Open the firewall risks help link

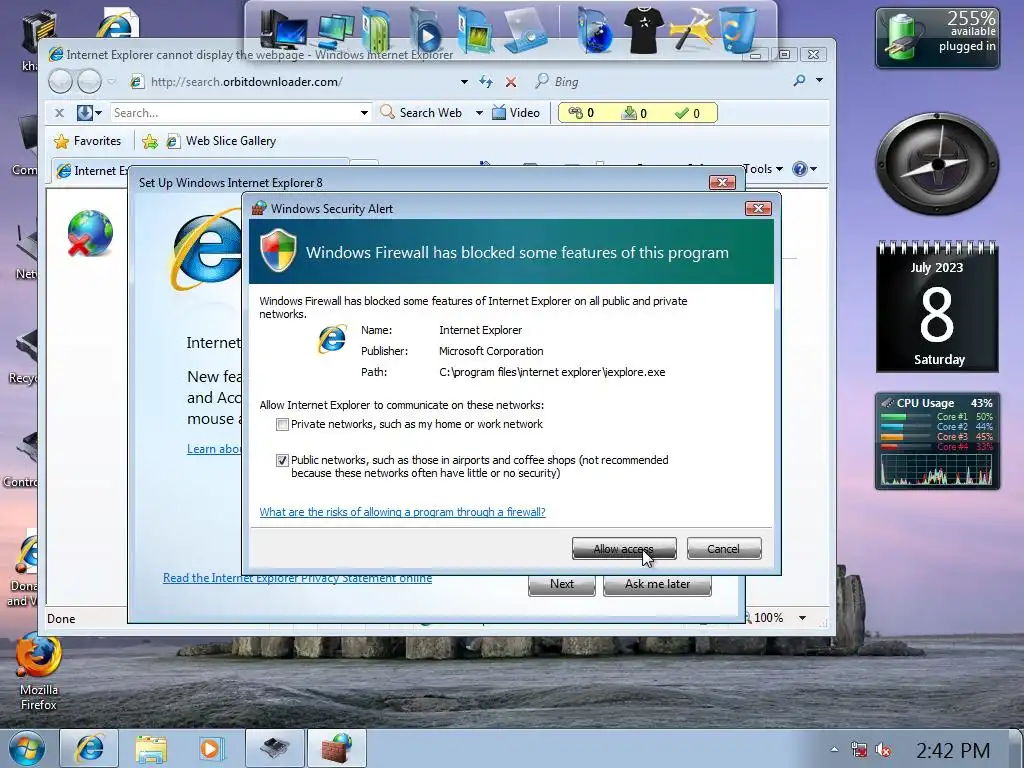[x=402, y=512]
